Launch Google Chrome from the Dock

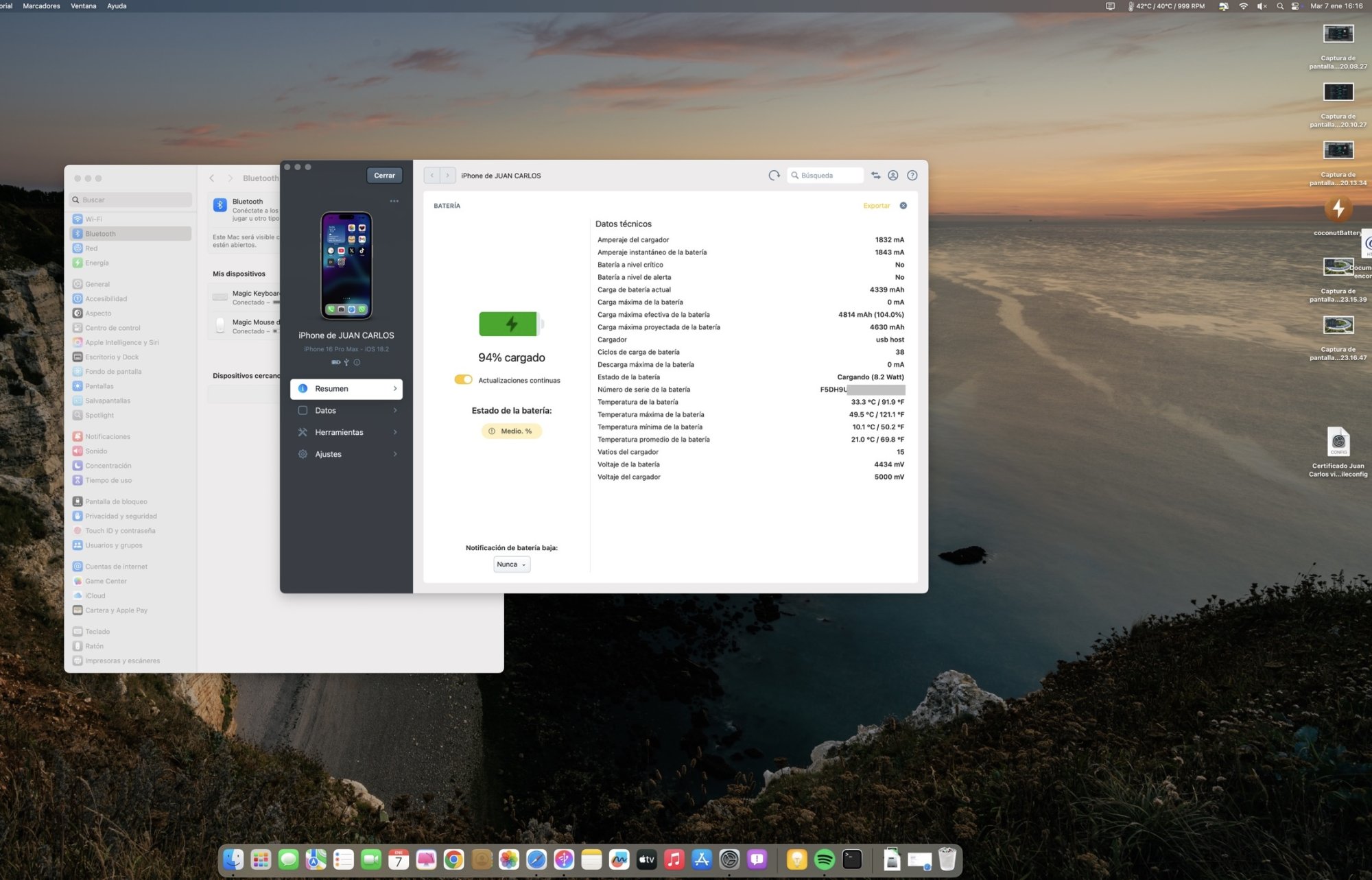pos(453,859)
